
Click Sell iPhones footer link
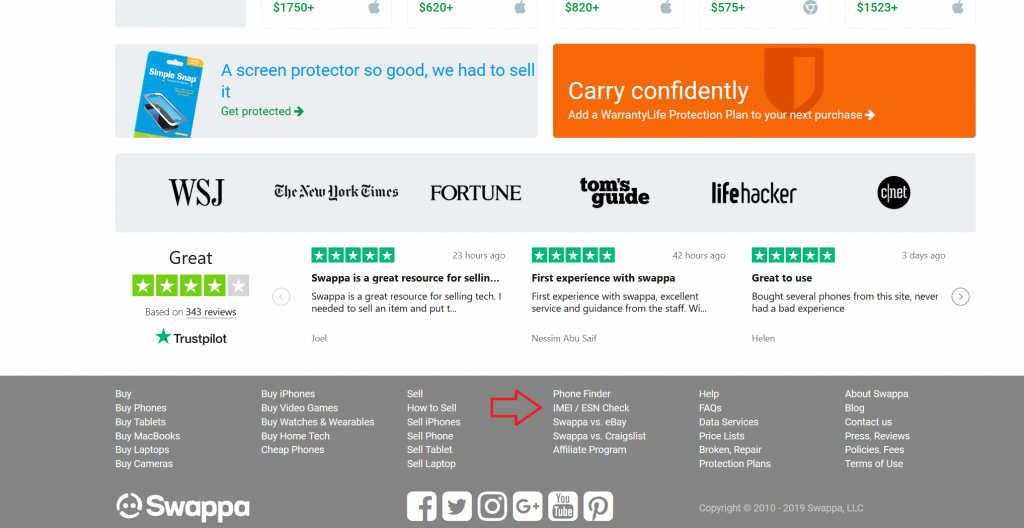434,422
